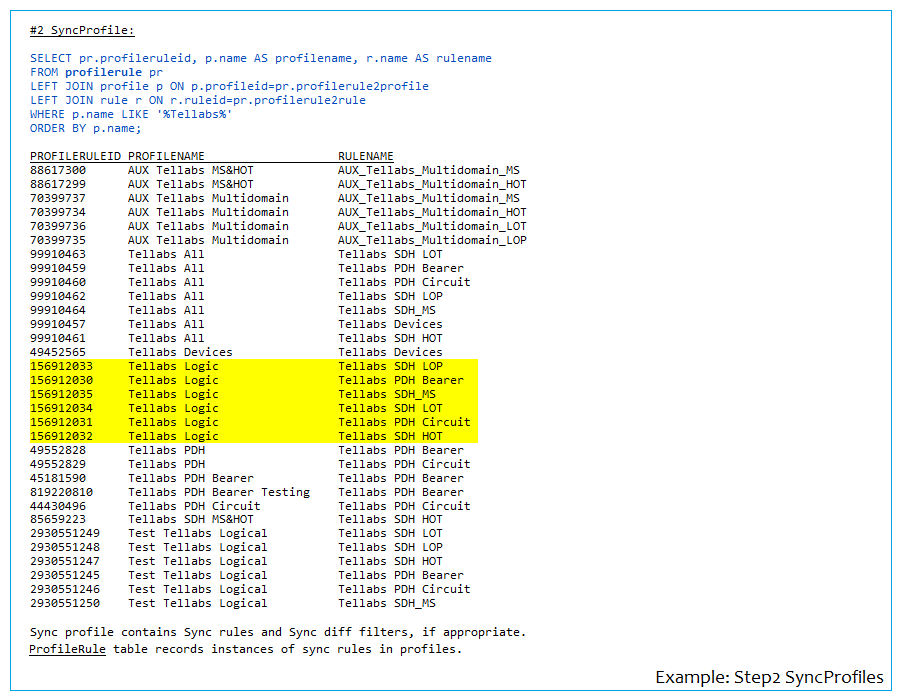Select the PROFILERULEID column header
Screen dimensions: 900x700
click(x=75, y=156)
